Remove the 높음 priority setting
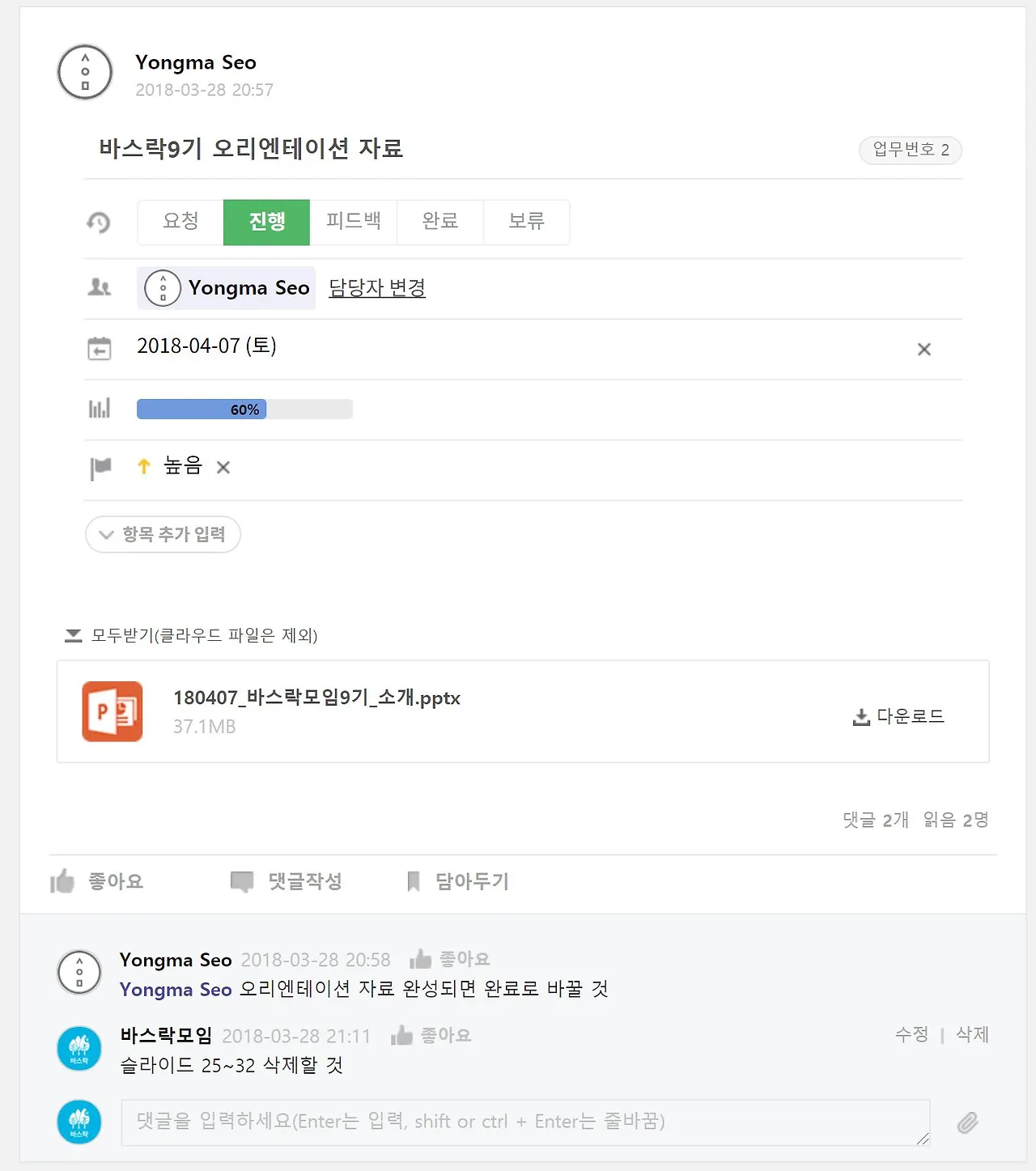This screenshot has height=1171, width=1036. pyautogui.click(x=223, y=467)
